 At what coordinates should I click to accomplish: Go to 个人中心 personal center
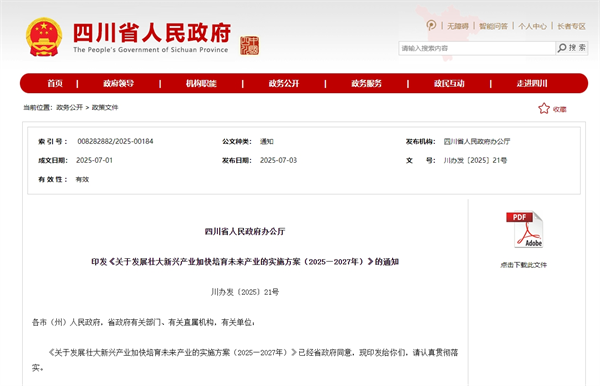point(532,26)
